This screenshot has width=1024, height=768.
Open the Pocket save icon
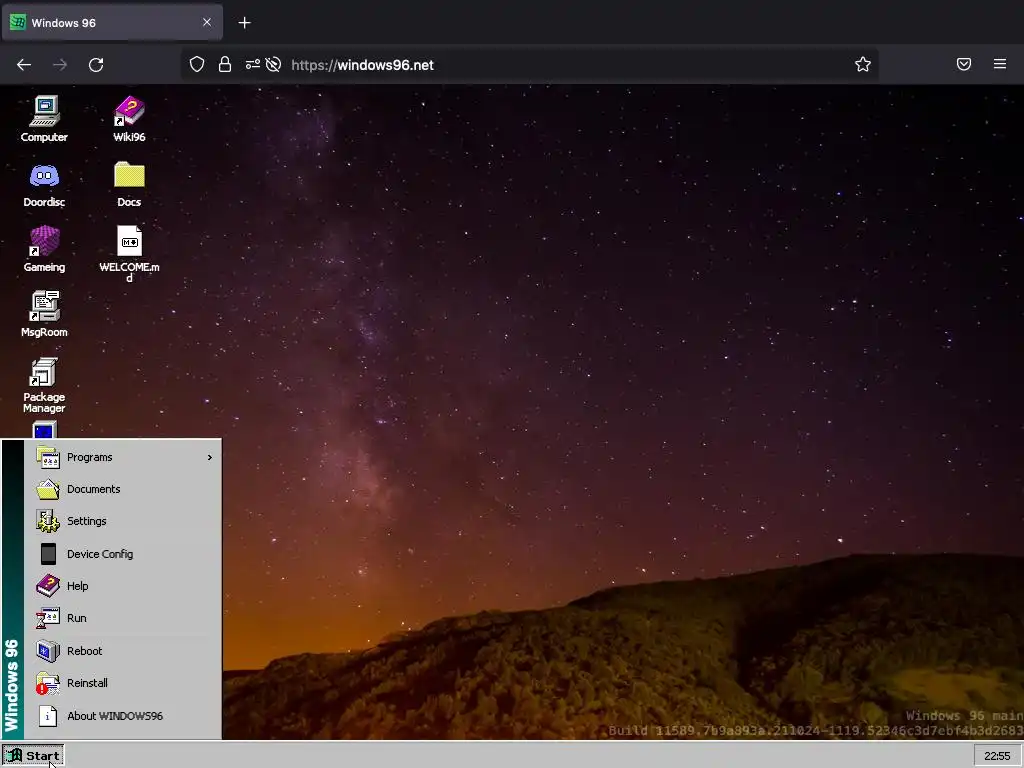[964, 64]
